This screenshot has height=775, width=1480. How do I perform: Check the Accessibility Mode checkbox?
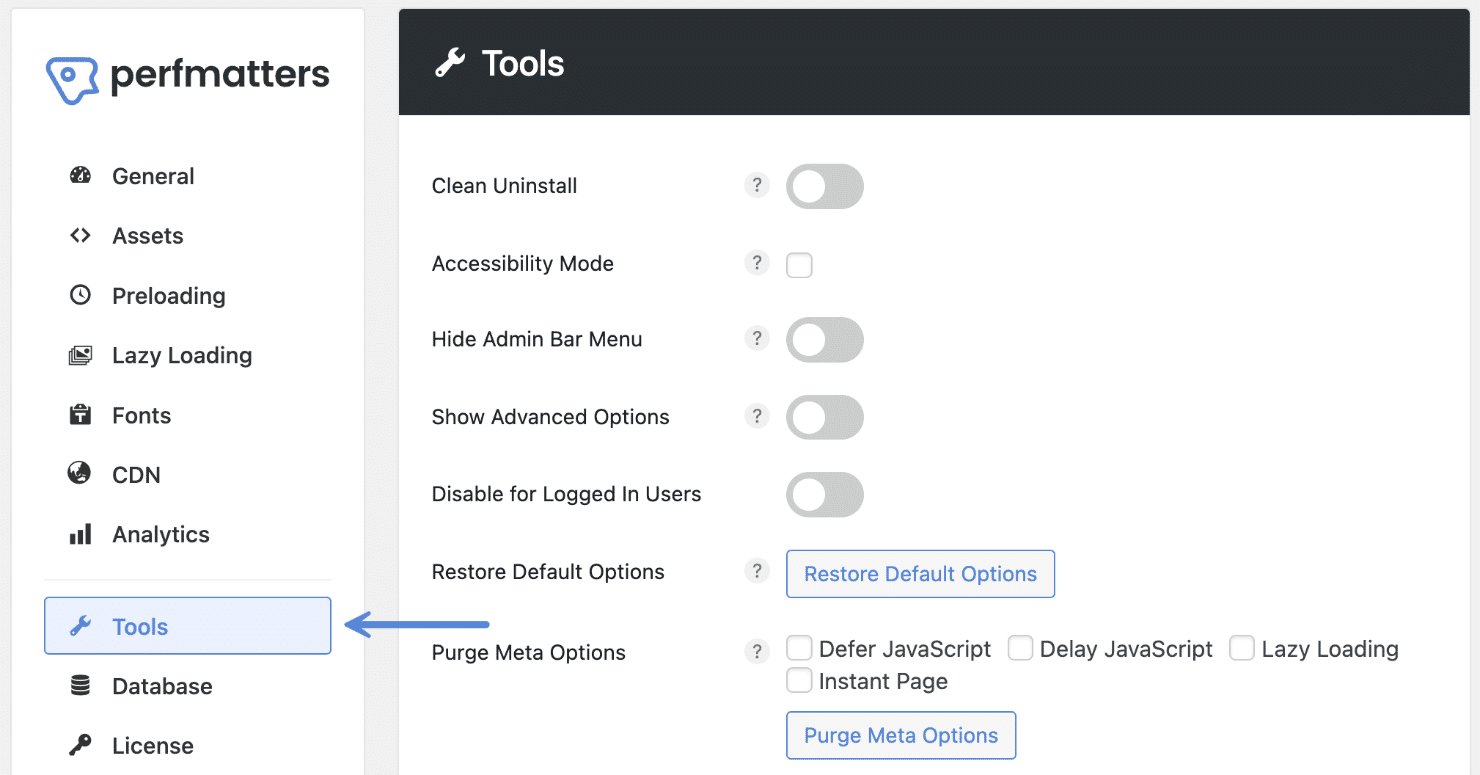[x=799, y=264]
